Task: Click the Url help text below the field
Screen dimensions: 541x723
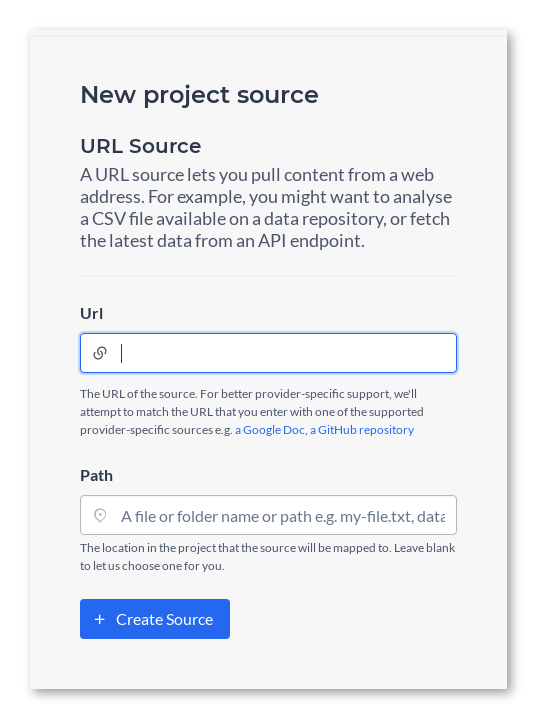Action: tap(252, 412)
